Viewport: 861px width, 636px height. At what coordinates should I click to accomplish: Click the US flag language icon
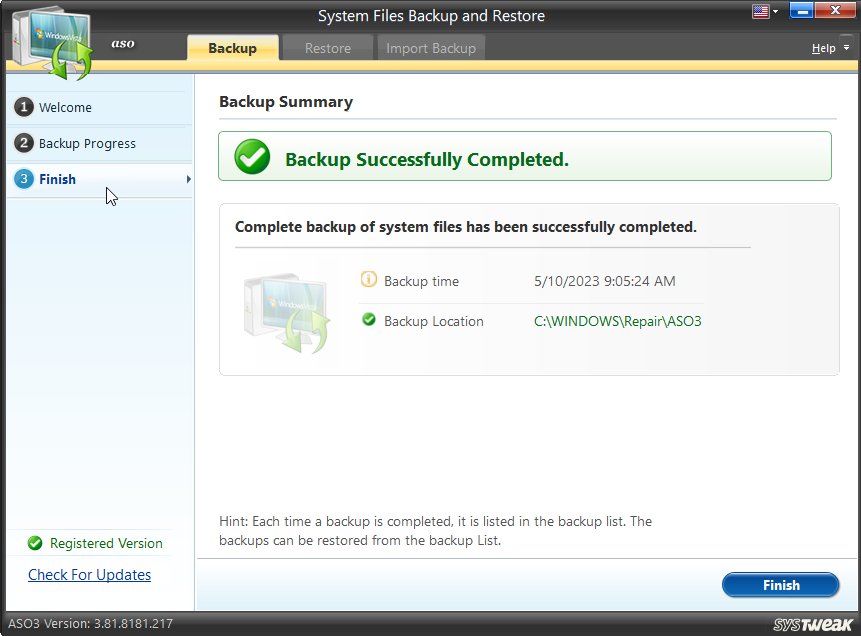coord(761,12)
